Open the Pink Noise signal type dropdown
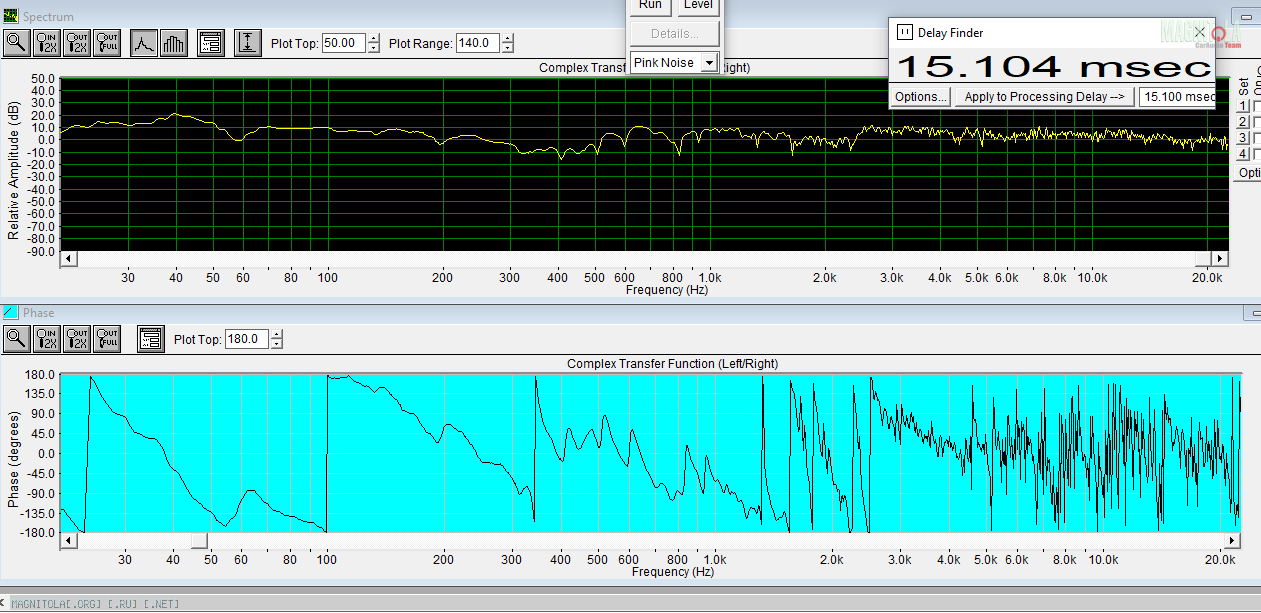 pos(709,63)
